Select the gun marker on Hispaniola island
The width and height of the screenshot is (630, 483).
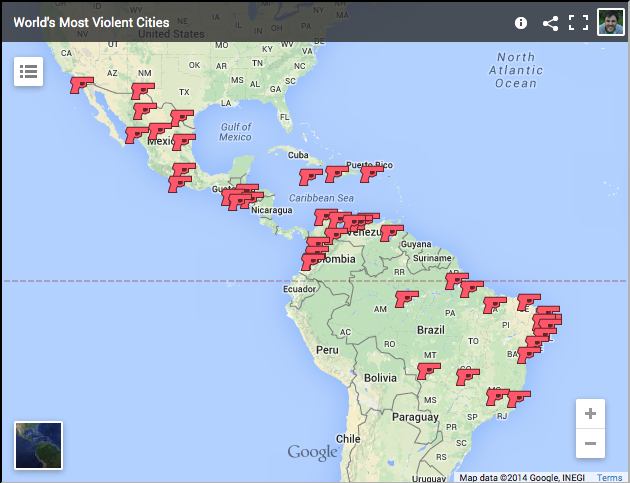coord(336,174)
